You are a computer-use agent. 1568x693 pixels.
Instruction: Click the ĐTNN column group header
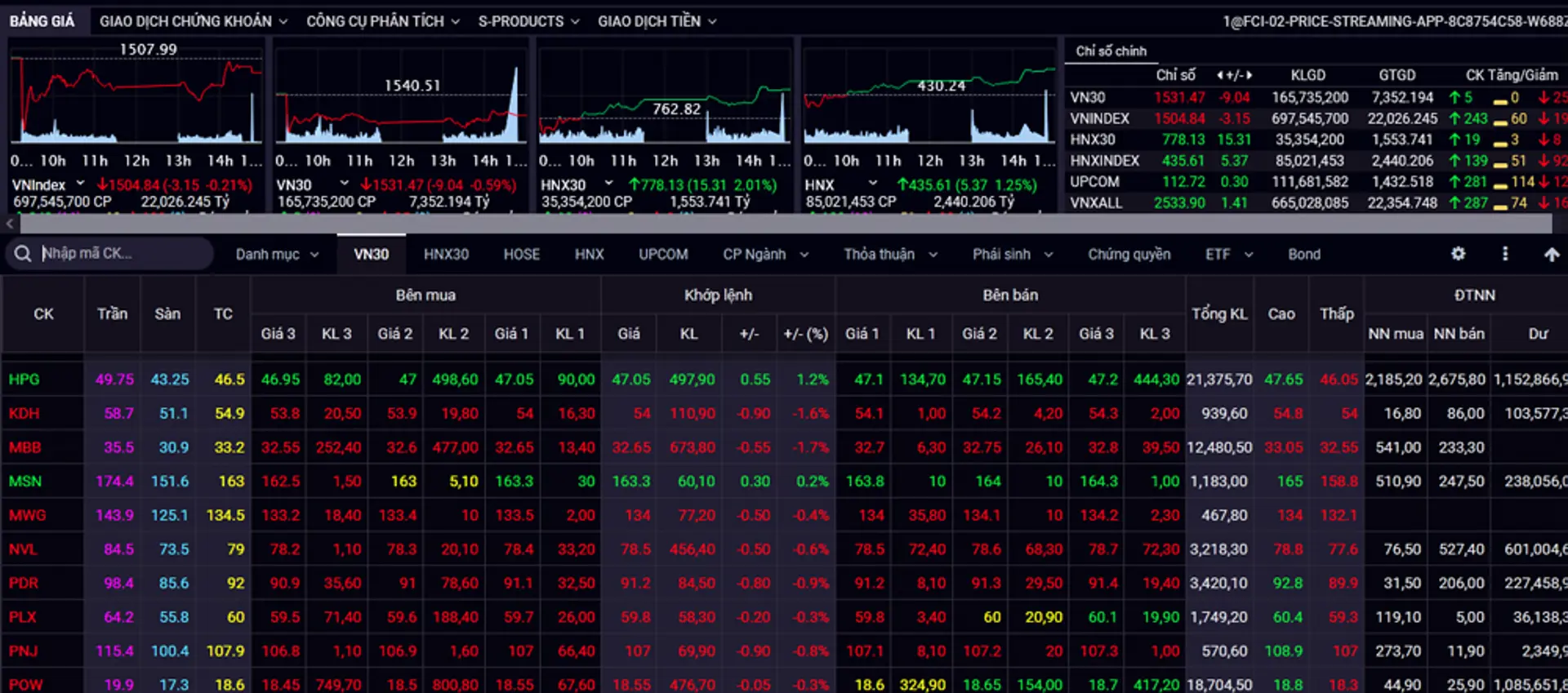[x=1474, y=295]
